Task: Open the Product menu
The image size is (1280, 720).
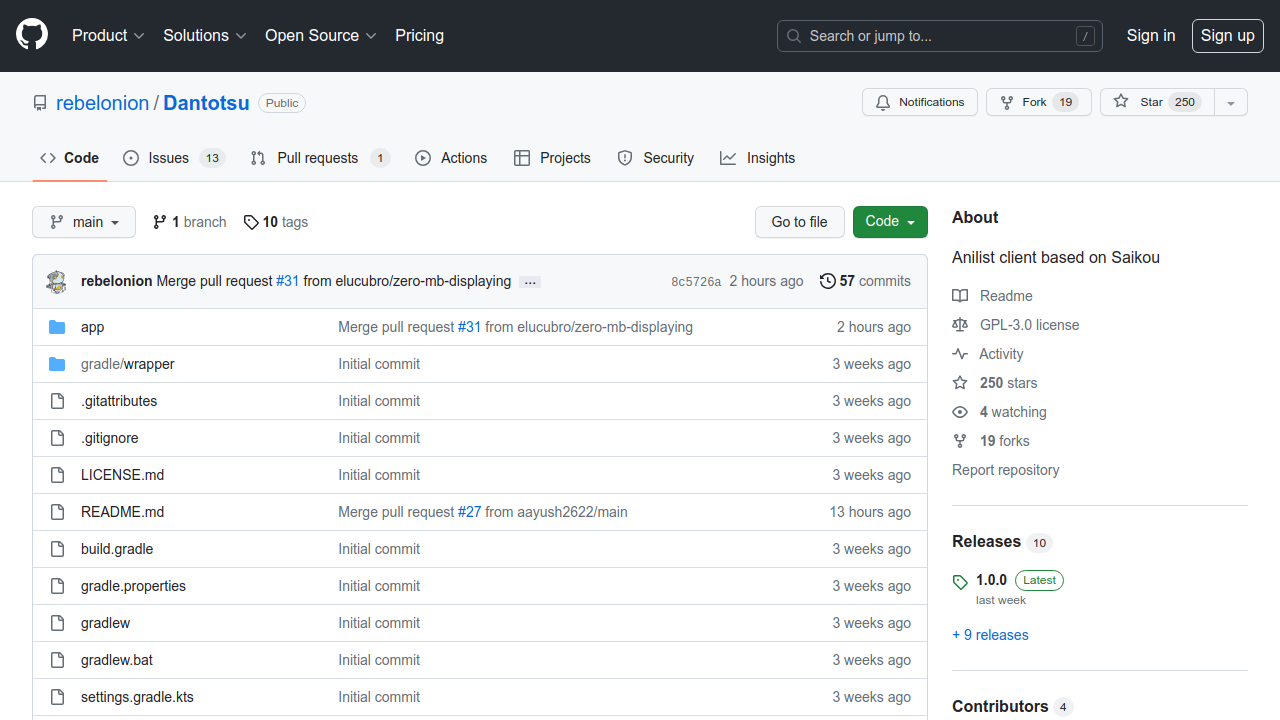Action: coord(108,36)
